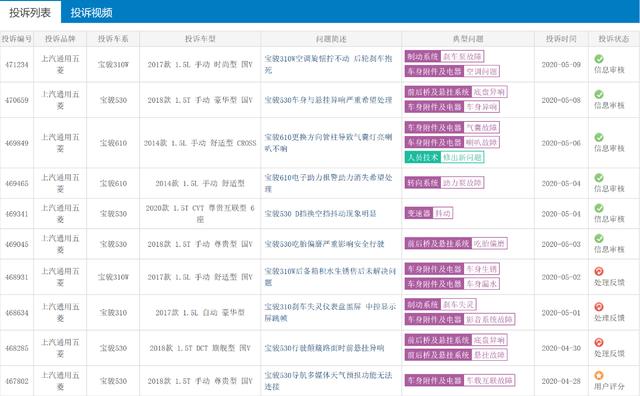Click the 投诉时间 column header

(561, 39)
